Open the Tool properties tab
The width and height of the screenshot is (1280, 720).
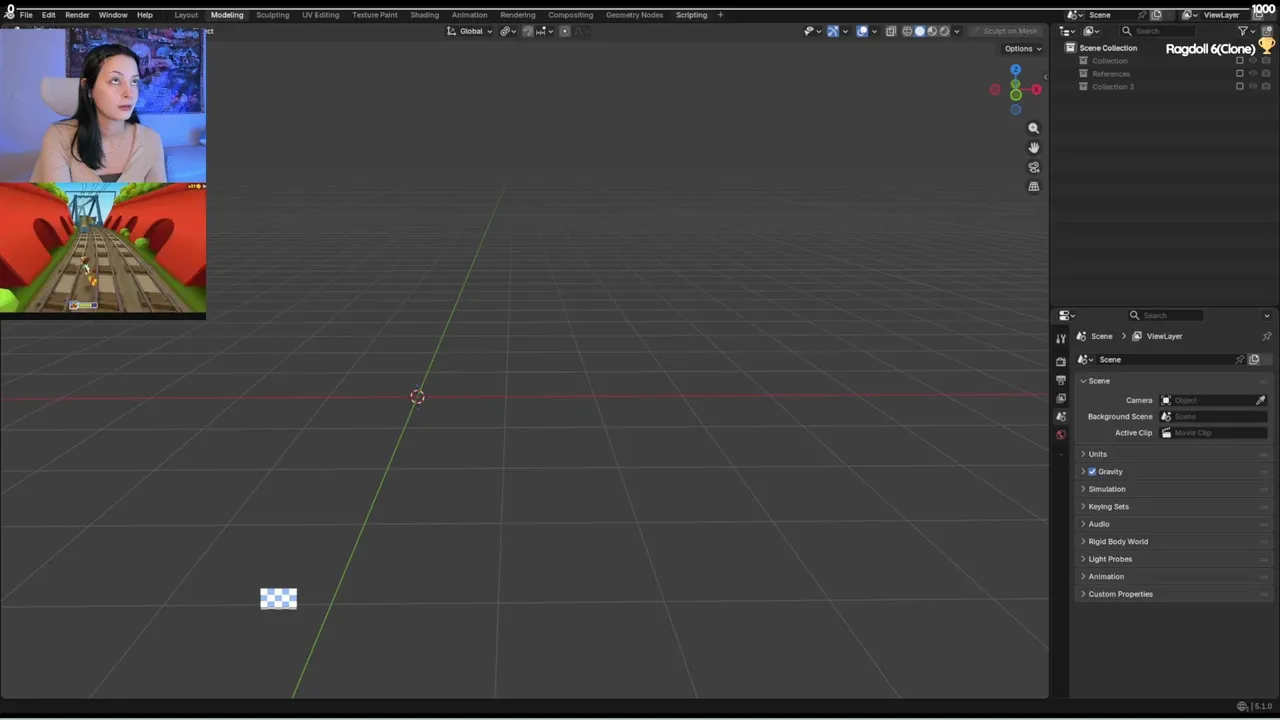pyautogui.click(x=1061, y=339)
